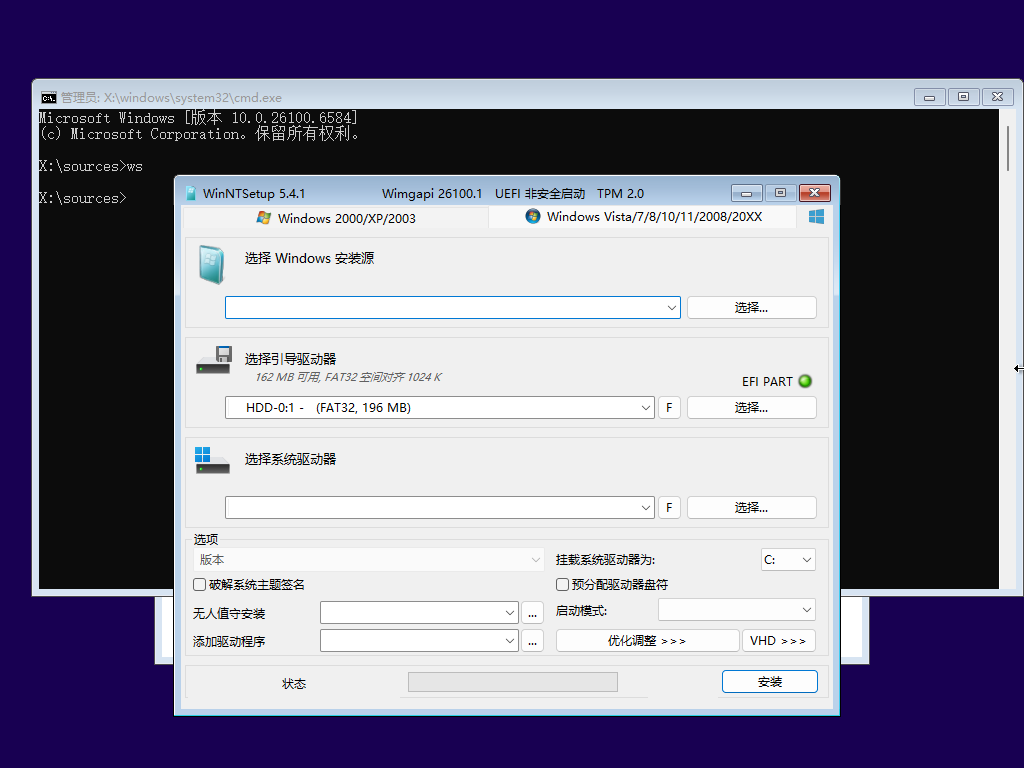Click the ... browse button for 无人值守安装
The image size is (1024, 768).
[x=533, y=613]
